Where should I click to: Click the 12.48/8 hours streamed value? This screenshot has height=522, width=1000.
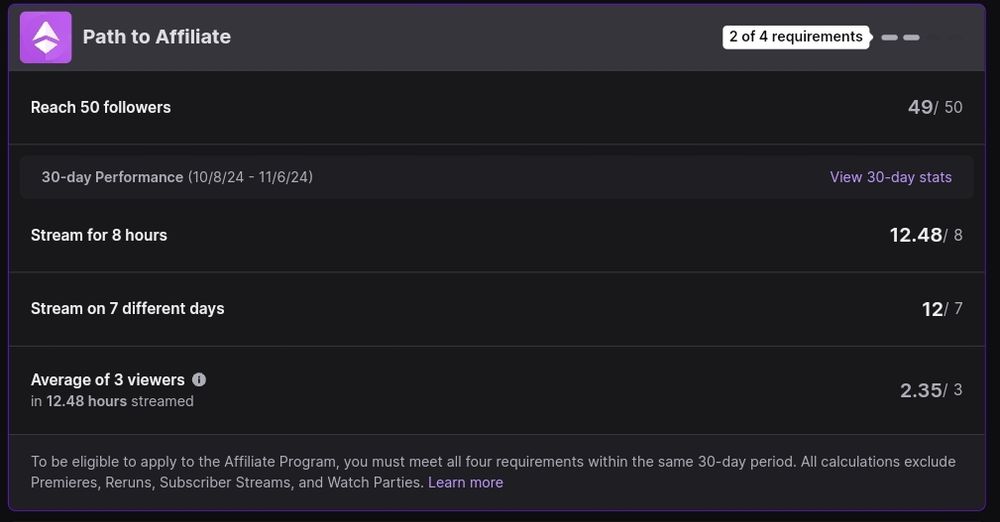point(925,235)
